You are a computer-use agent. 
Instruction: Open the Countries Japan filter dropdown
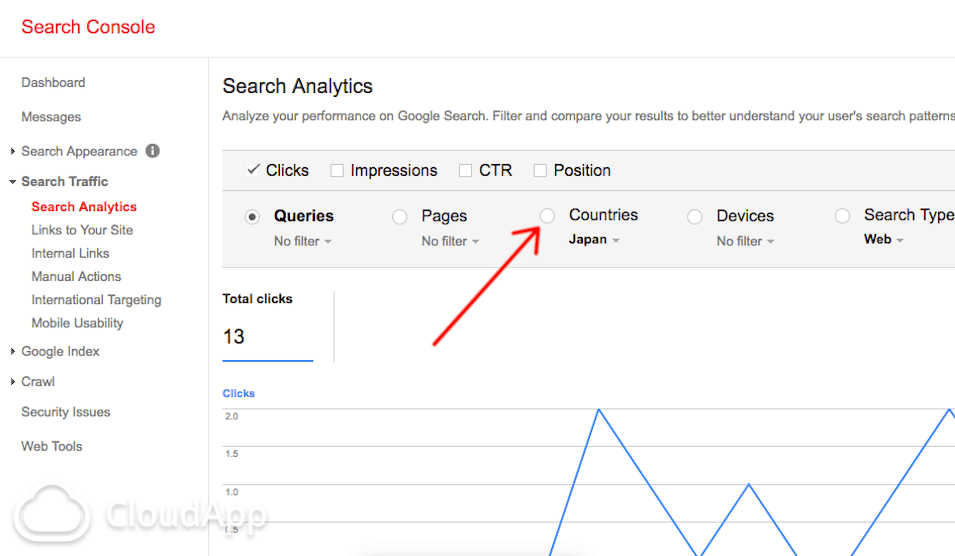[x=594, y=240]
